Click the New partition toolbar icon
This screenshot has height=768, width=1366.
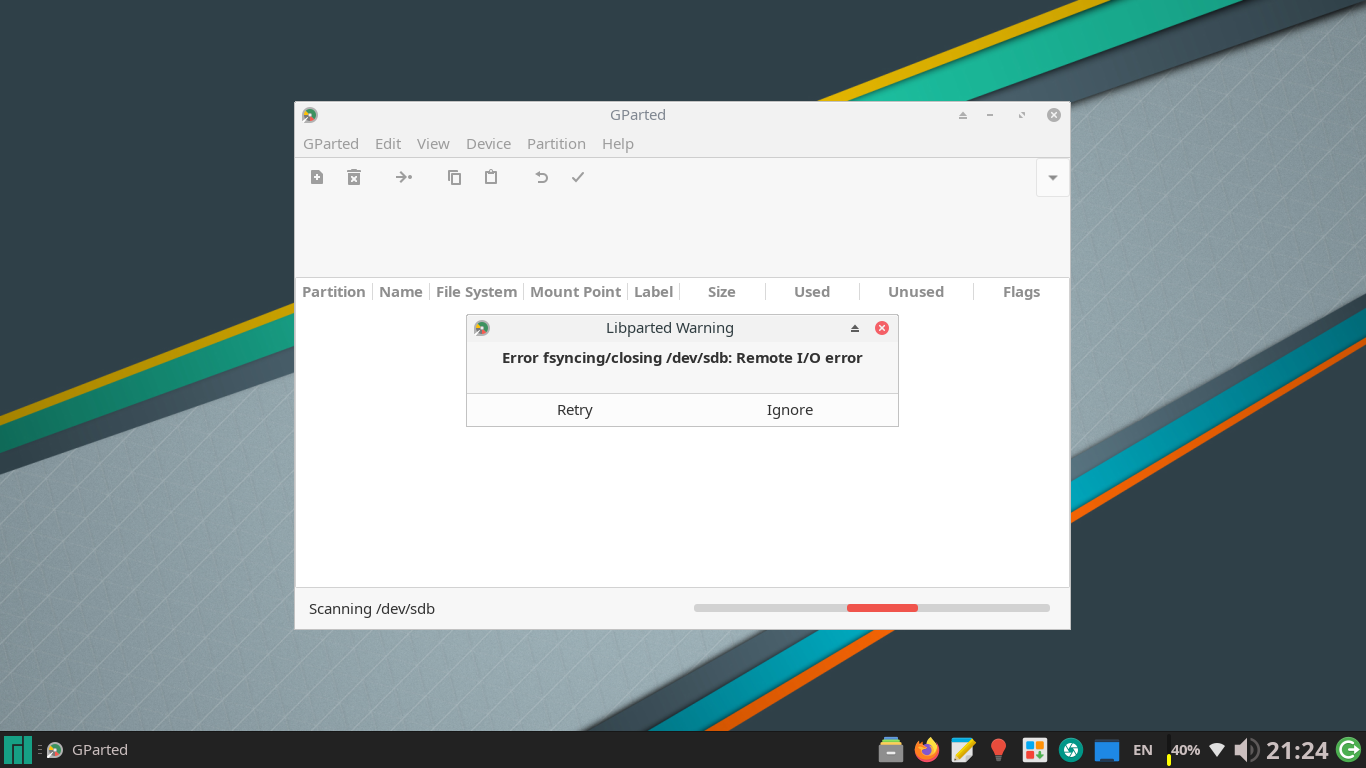pyautogui.click(x=317, y=177)
